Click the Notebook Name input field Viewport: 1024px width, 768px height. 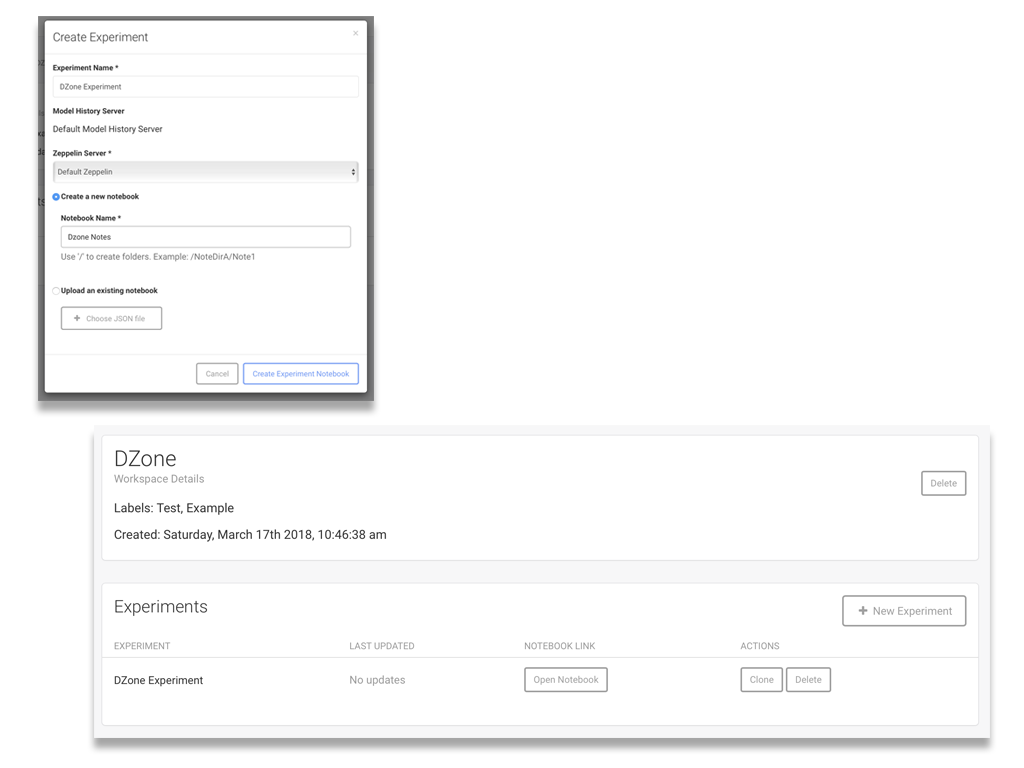pyautogui.click(x=205, y=237)
